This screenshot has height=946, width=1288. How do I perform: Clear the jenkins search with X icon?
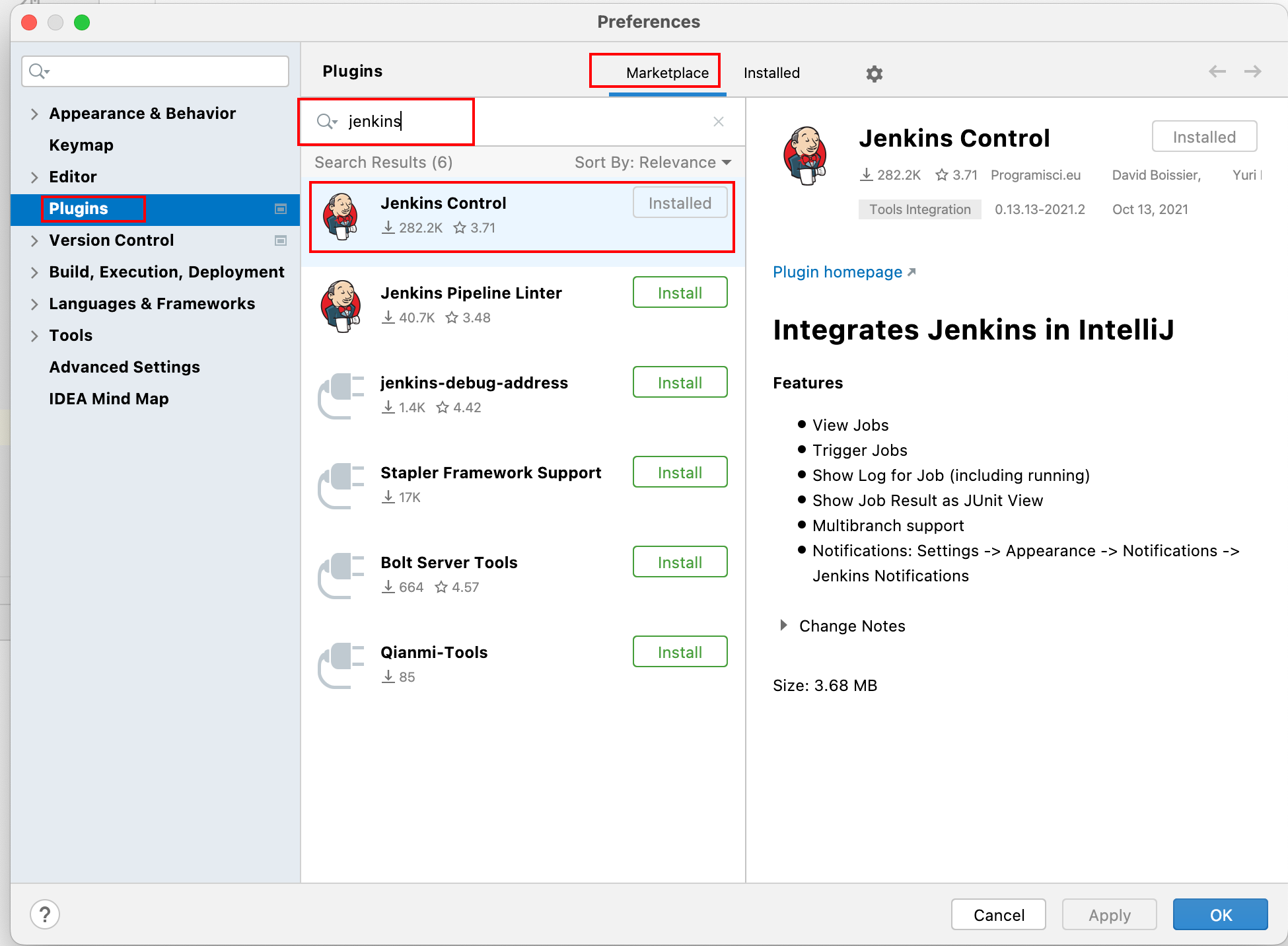pos(719,122)
